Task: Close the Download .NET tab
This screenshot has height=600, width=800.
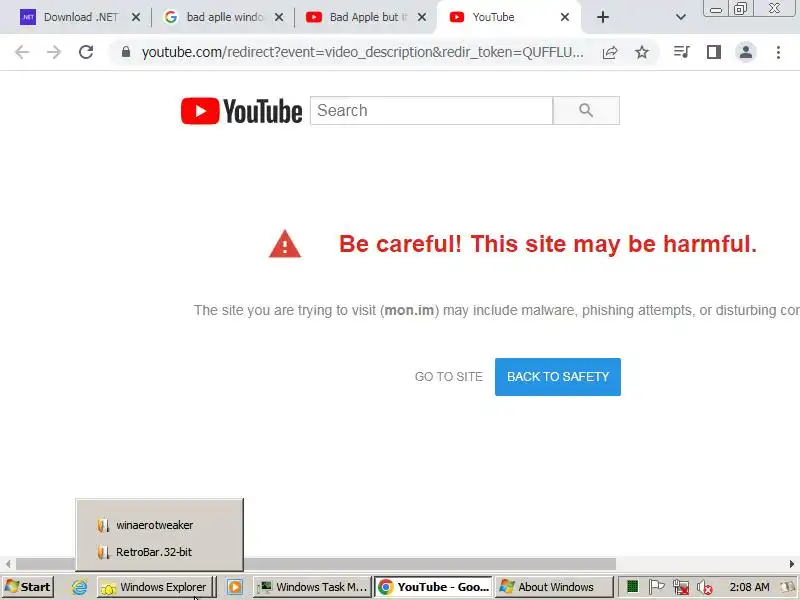Action: pos(136,17)
